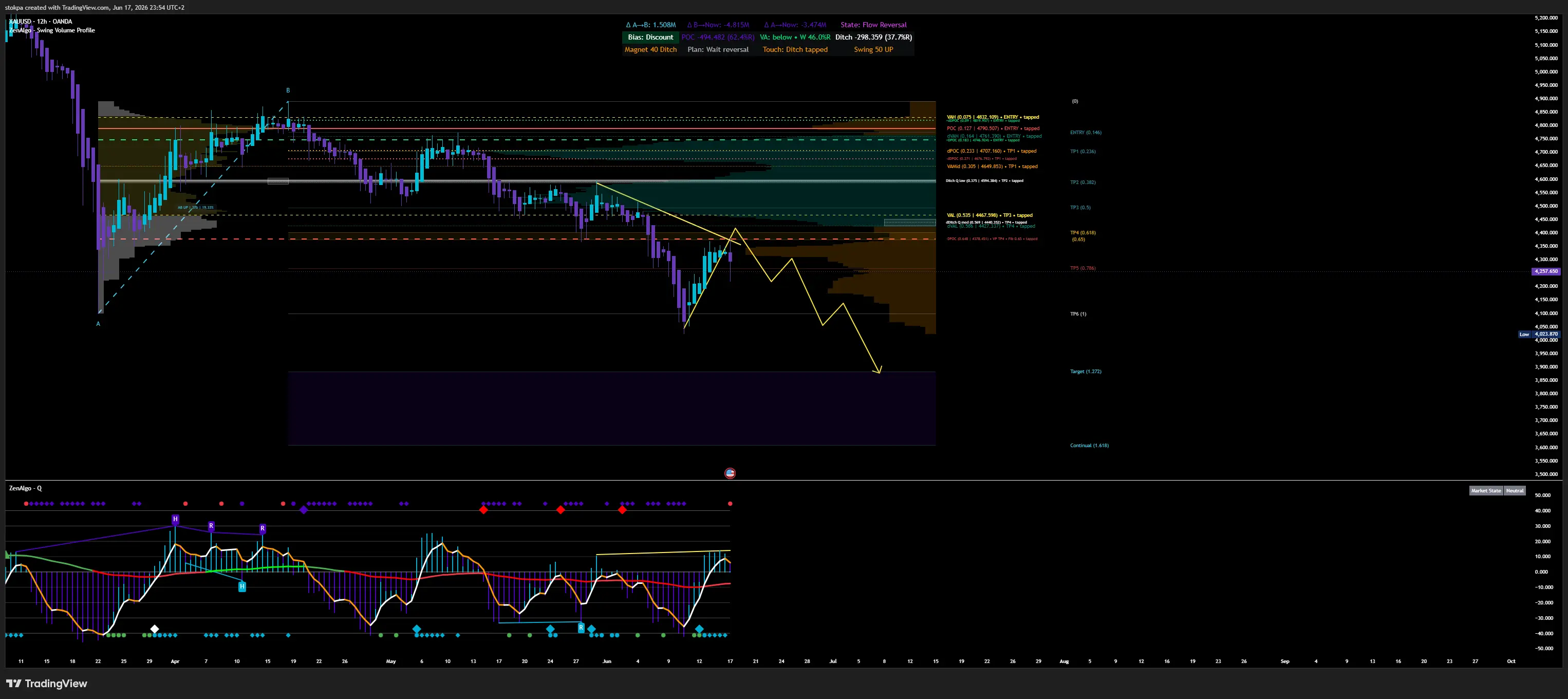
Task: Click the current price tag 4,257.650
Action: click(x=1546, y=271)
